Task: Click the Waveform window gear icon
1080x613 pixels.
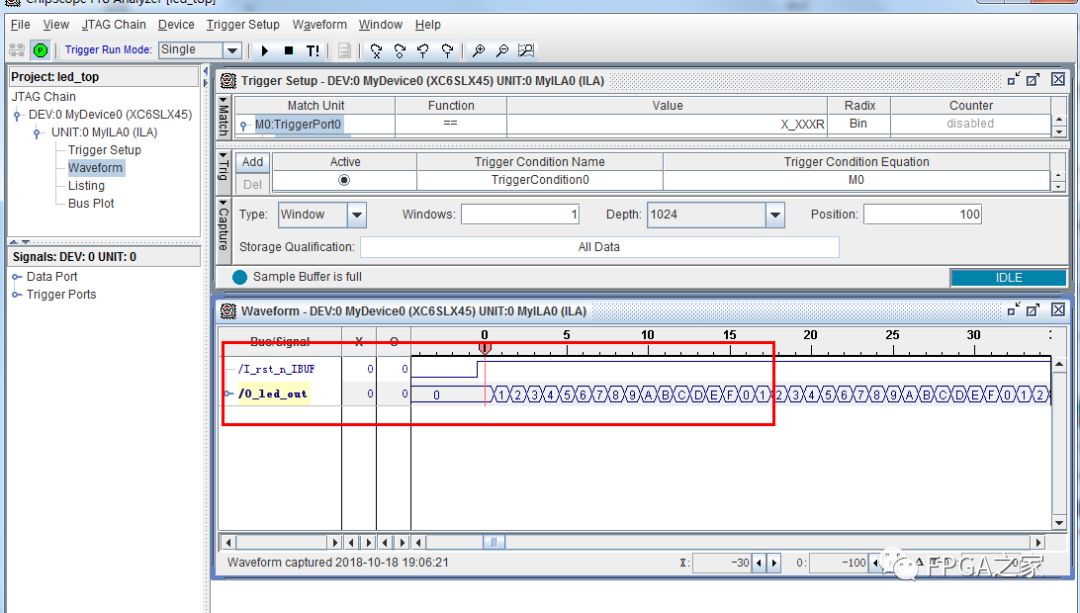Action: (228, 311)
